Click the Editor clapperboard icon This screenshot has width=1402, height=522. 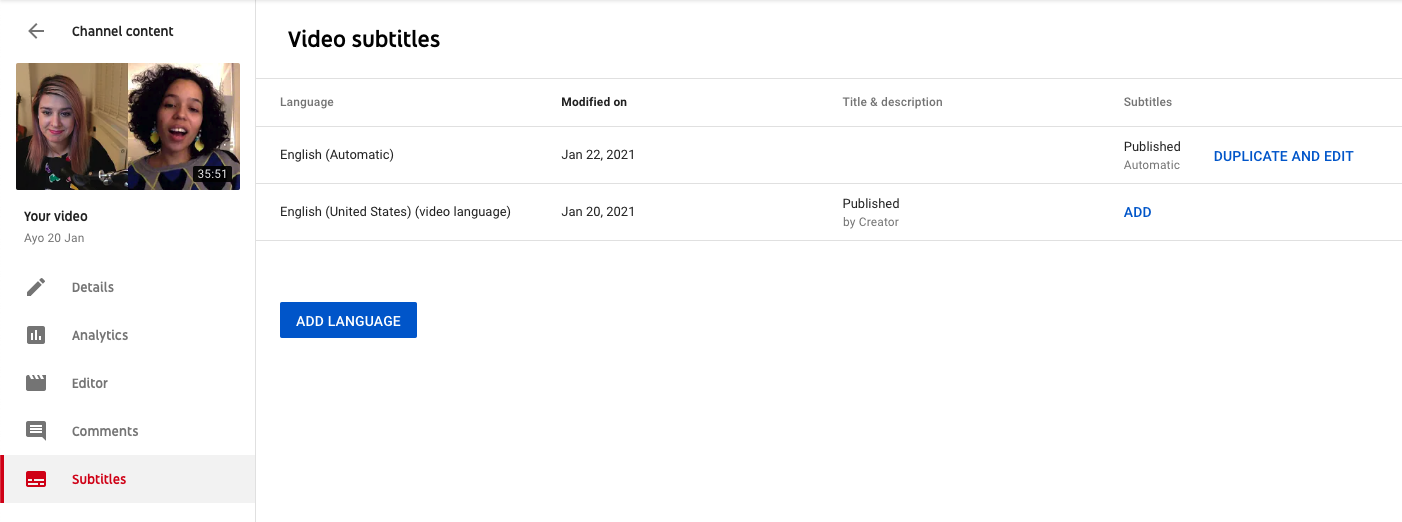click(x=36, y=383)
